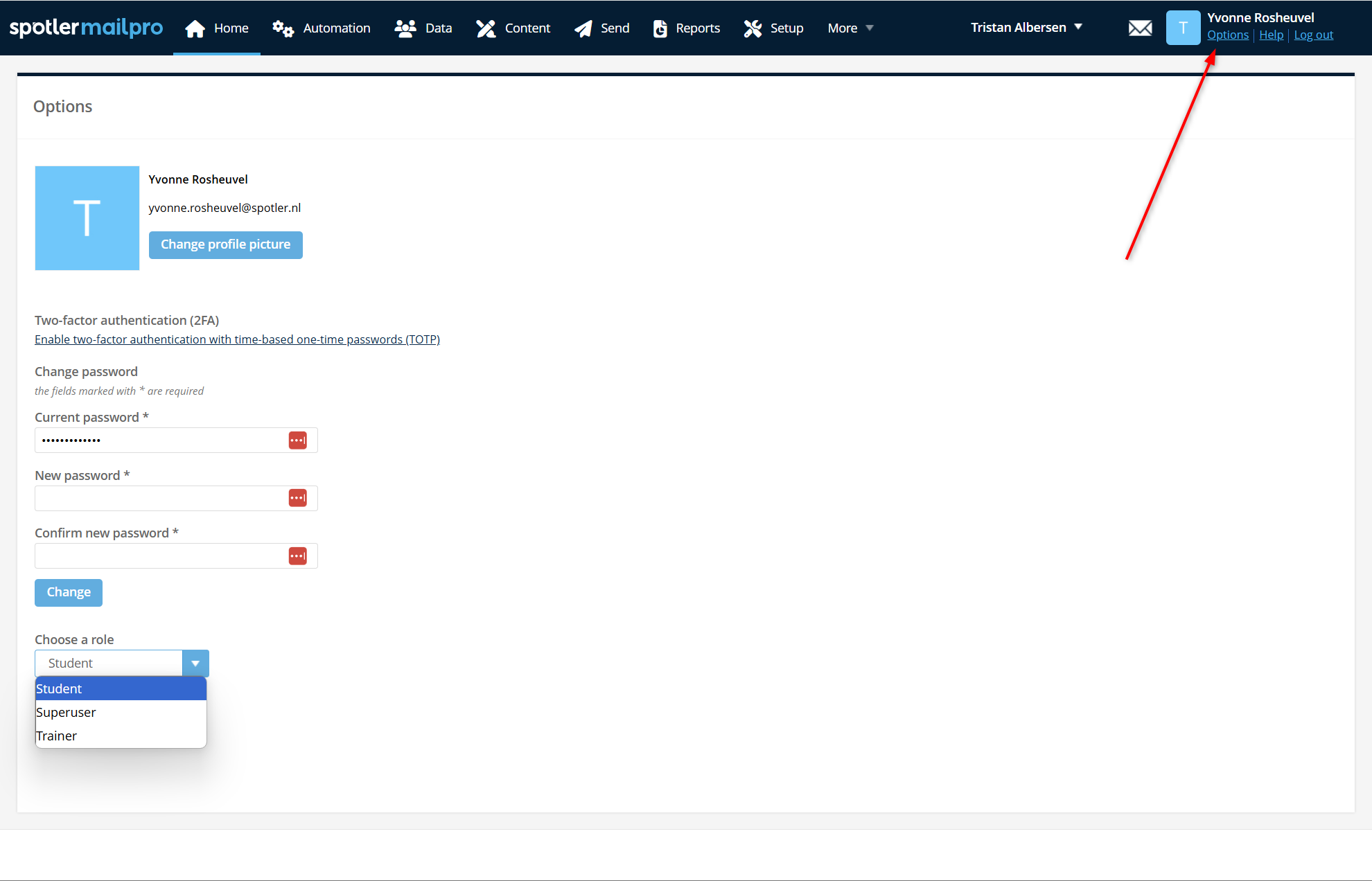Click the Data people icon

click(405, 28)
